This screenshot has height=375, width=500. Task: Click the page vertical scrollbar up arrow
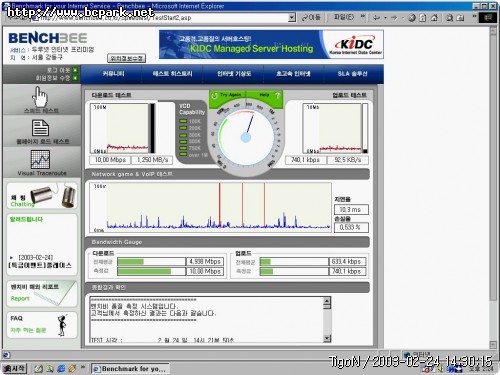[x=493, y=31]
